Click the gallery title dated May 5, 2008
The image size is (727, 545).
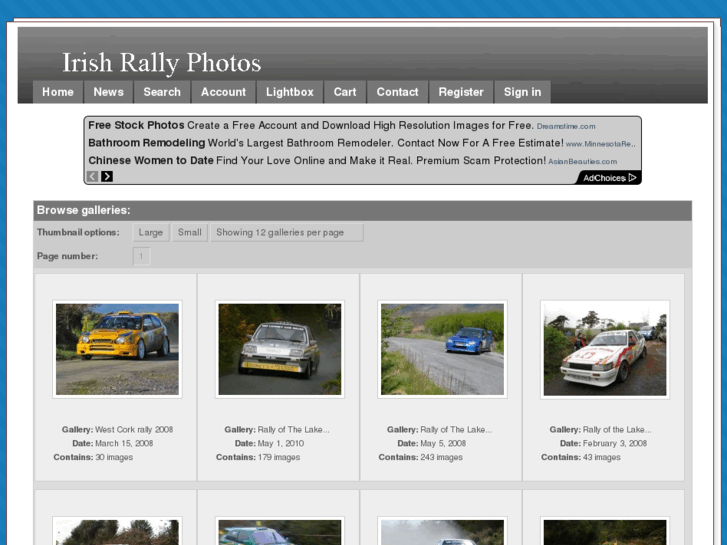tap(456, 430)
